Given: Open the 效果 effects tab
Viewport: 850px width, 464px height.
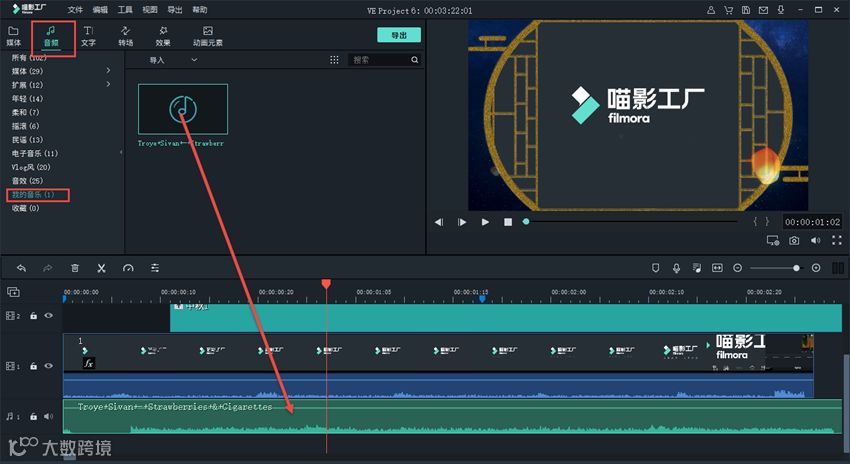Looking at the screenshot, I should pyautogui.click(x=163, y=36).
